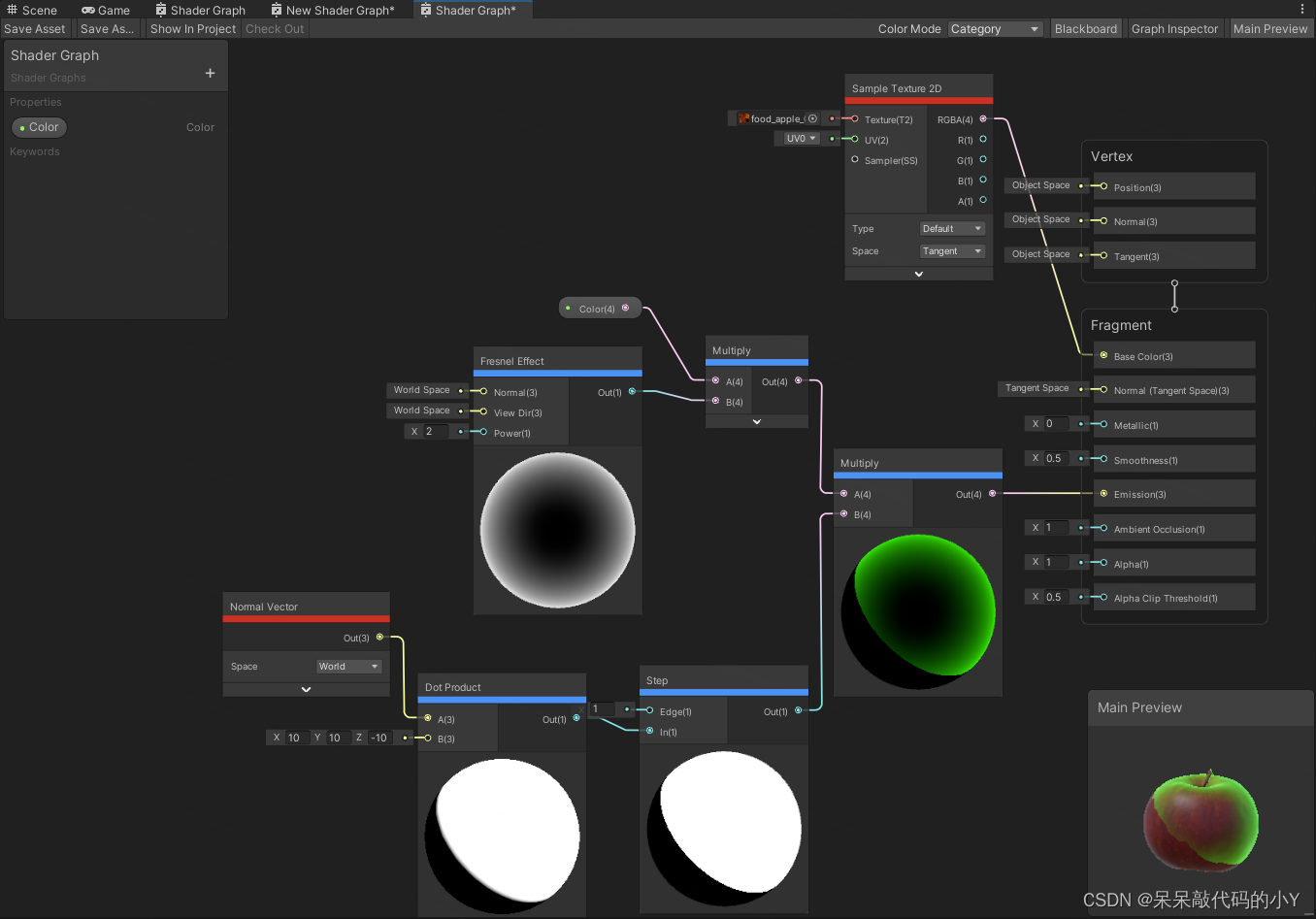Click the Position(3) vertex input port
The height and width of the screenshot is (919, 1316).
click(1103, 186)
